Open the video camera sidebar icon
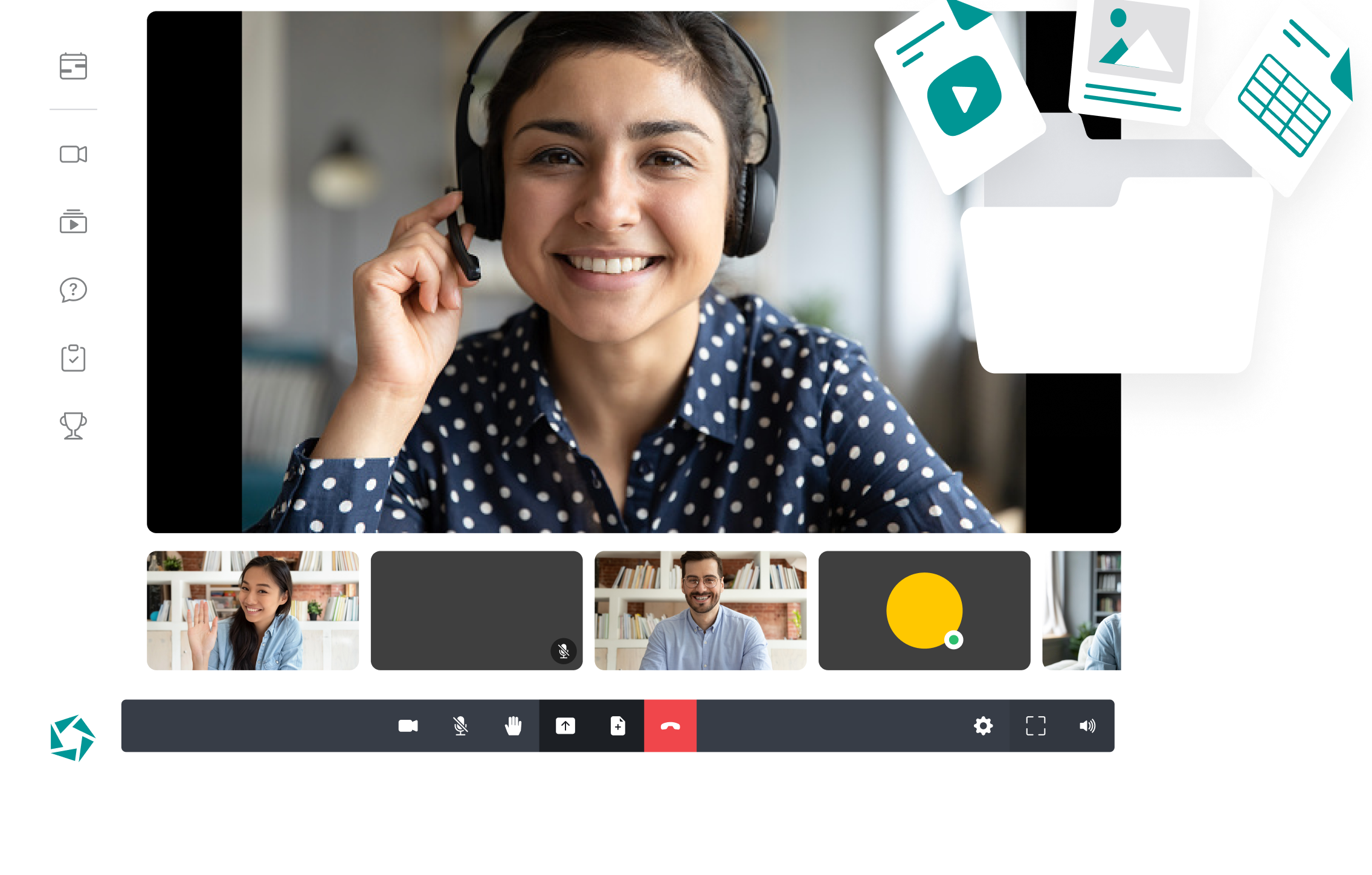The height and width of the screenshot is (875, 1372). pos(73,154)
